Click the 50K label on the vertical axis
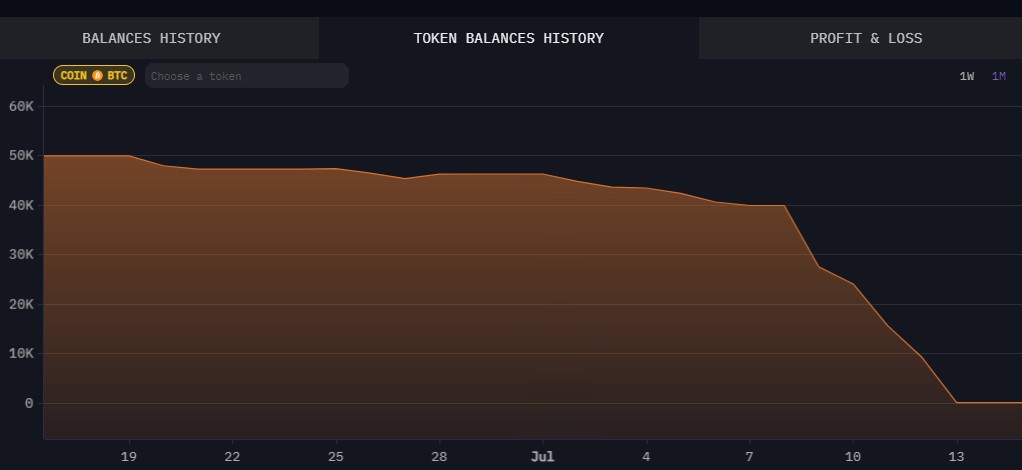 pos(22,156)
